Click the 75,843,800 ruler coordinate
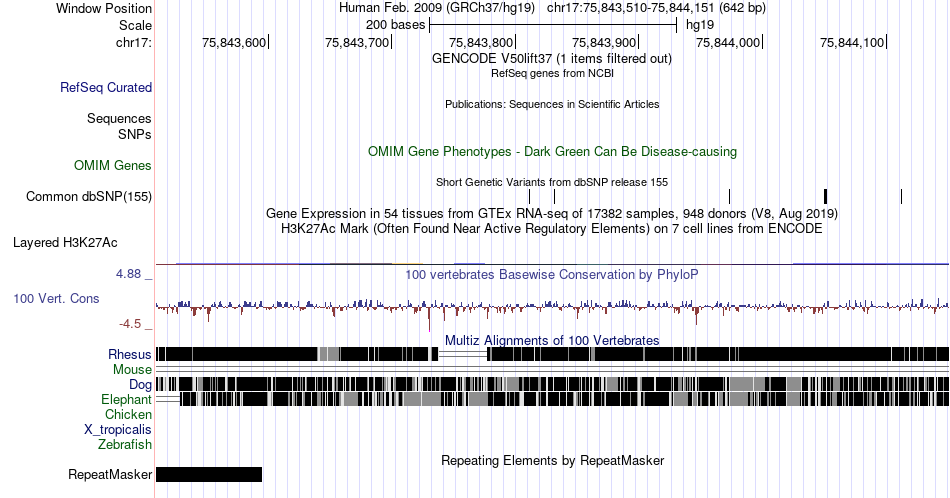The height and width of the screenshot is (498, 950). pos(481,42)
